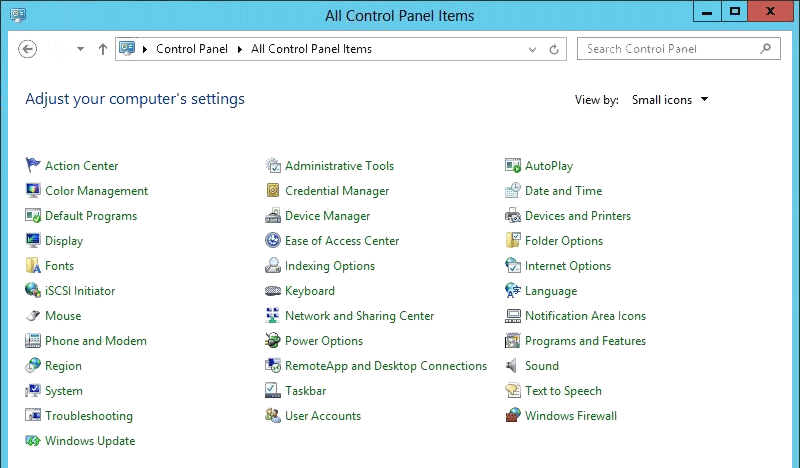Select the All Control Panel Items breadcrumb

(311, 49)
